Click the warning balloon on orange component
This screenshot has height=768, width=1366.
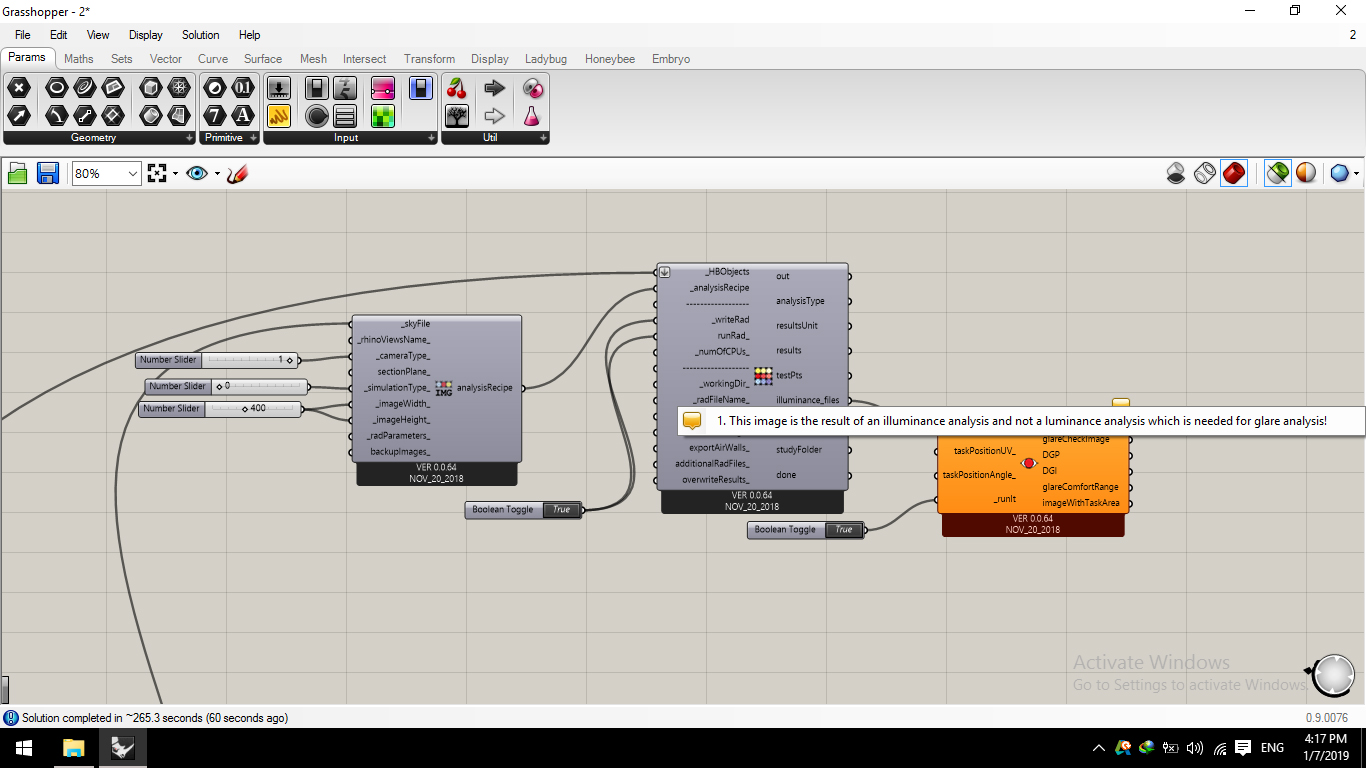click(x=1121, y=403)
